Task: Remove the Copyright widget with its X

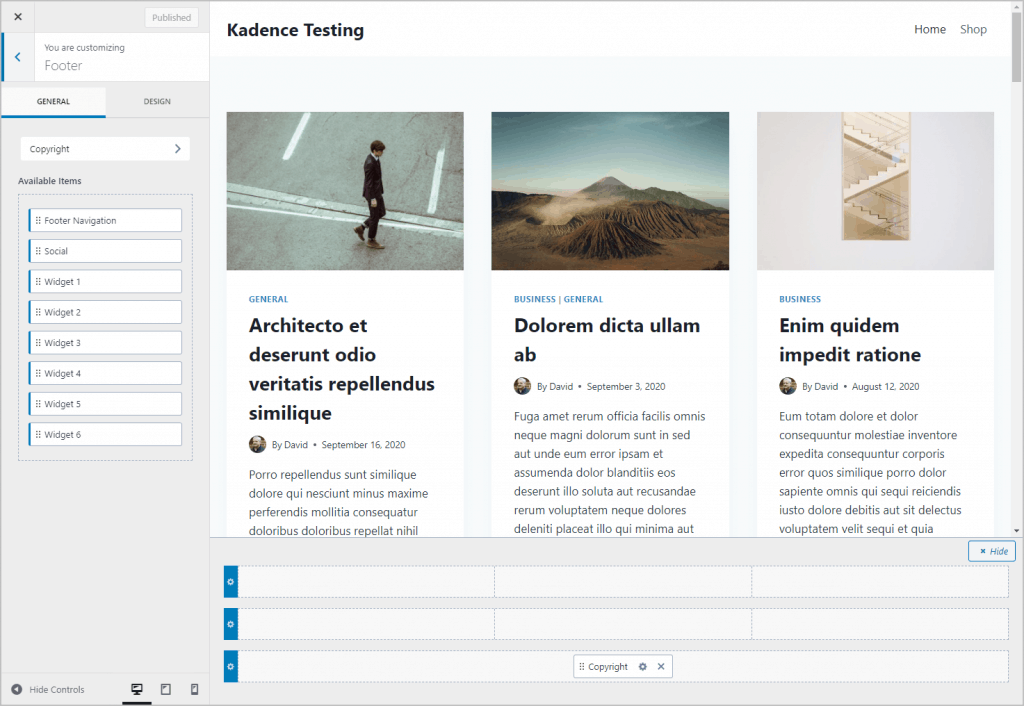Action: (x=661, y=666)
